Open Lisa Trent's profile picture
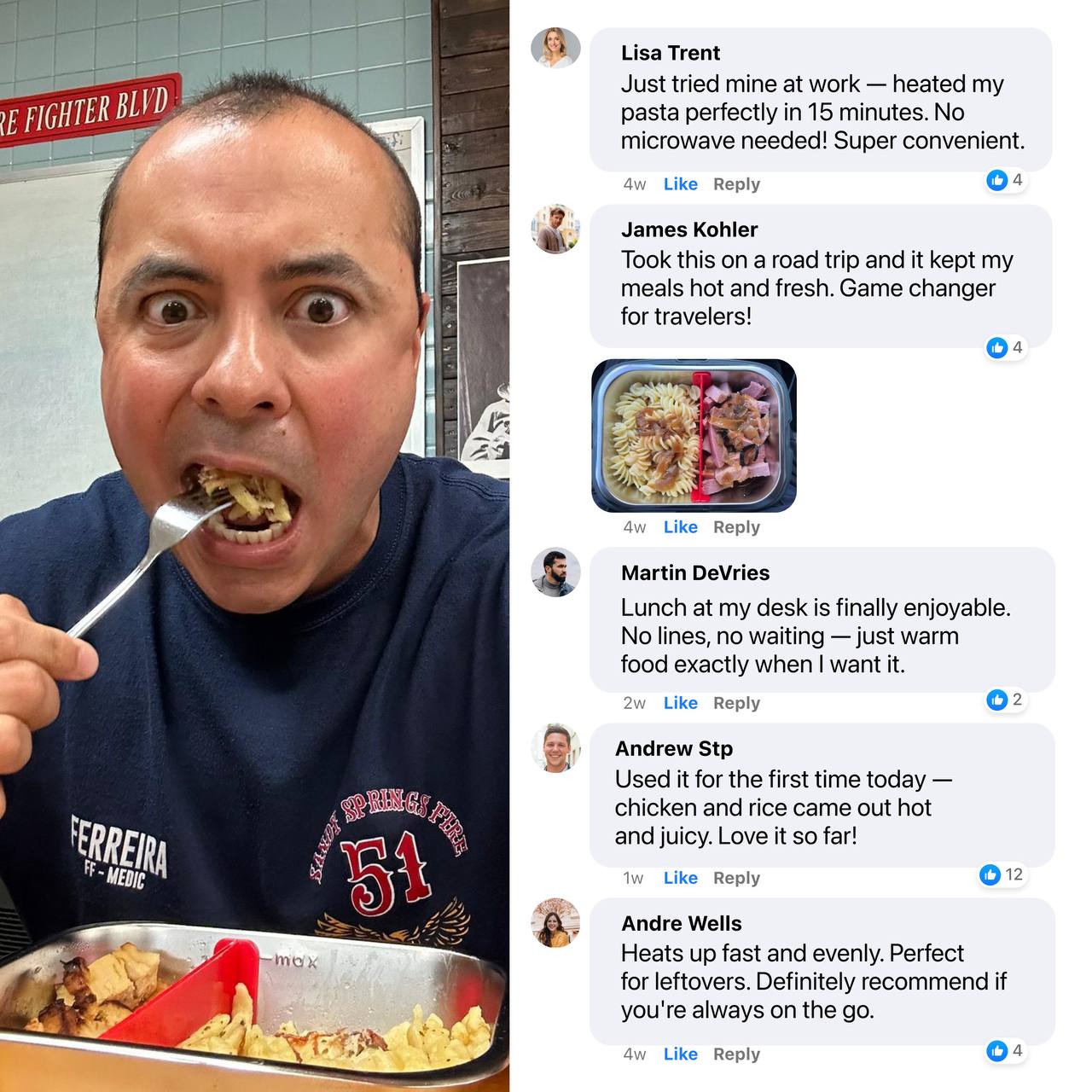Screen dimensions: 1092x1092 click(555, 48)
